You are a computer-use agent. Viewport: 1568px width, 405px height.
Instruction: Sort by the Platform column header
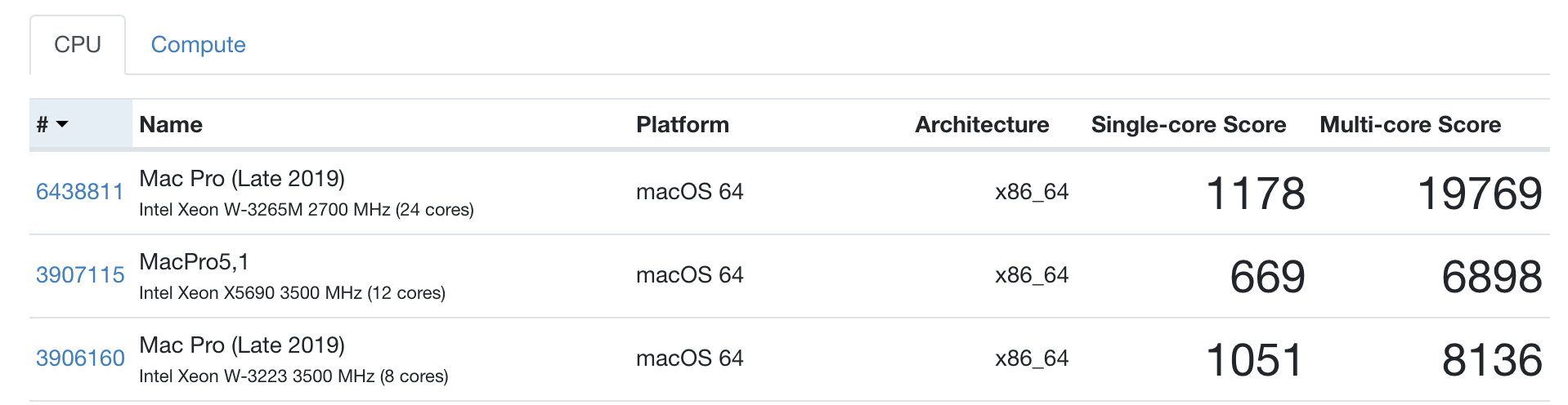(682, 124)
